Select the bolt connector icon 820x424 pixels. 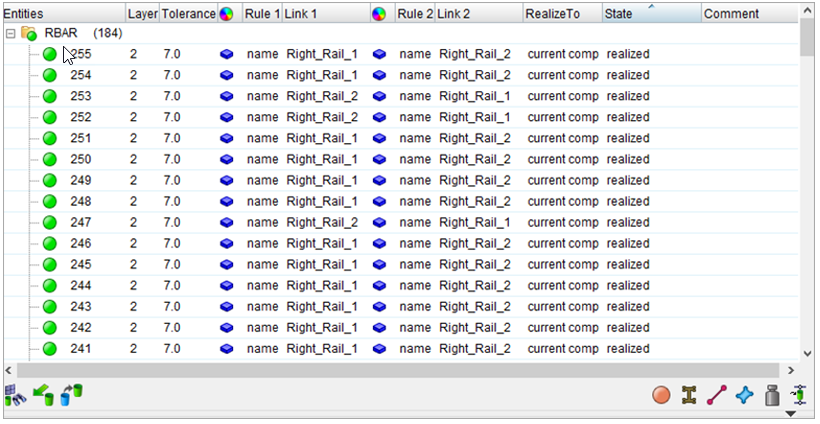689,395
